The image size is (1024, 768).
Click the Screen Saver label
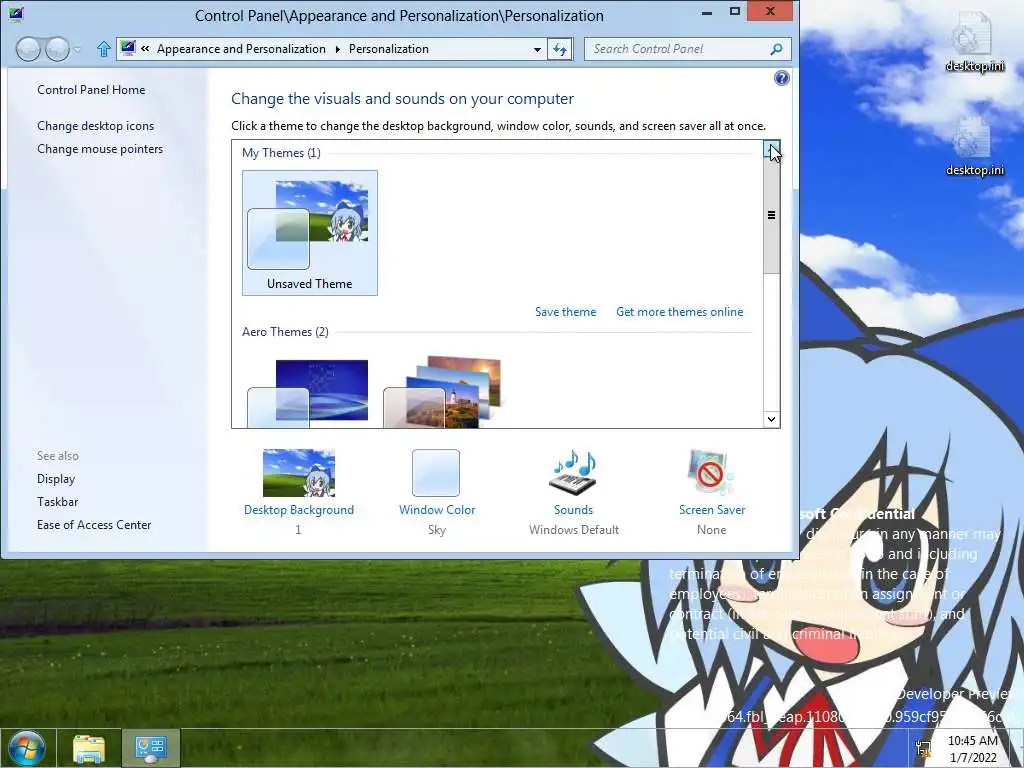tap(712, 510)
